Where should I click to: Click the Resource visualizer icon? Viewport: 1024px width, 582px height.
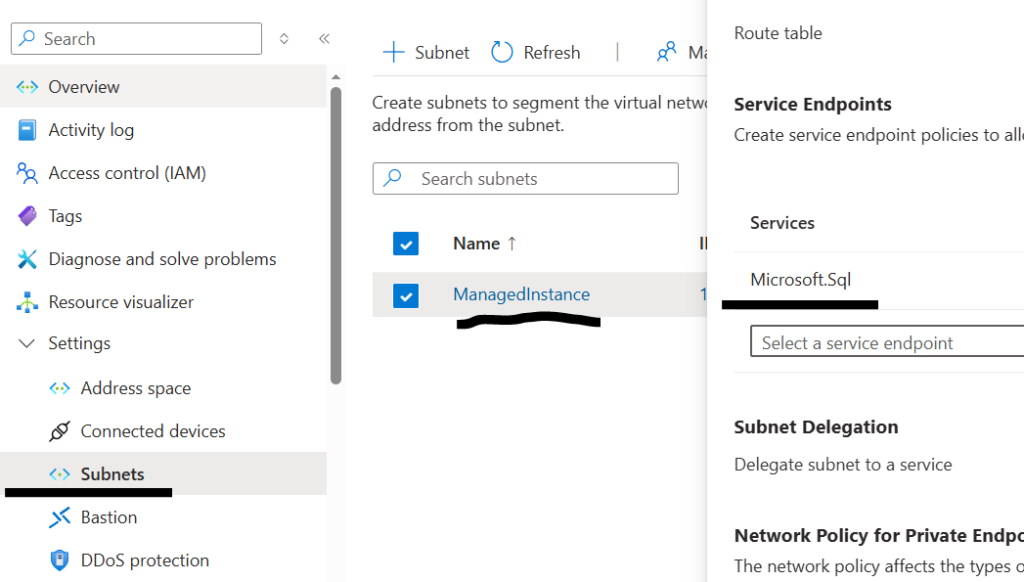click(27, 302)
